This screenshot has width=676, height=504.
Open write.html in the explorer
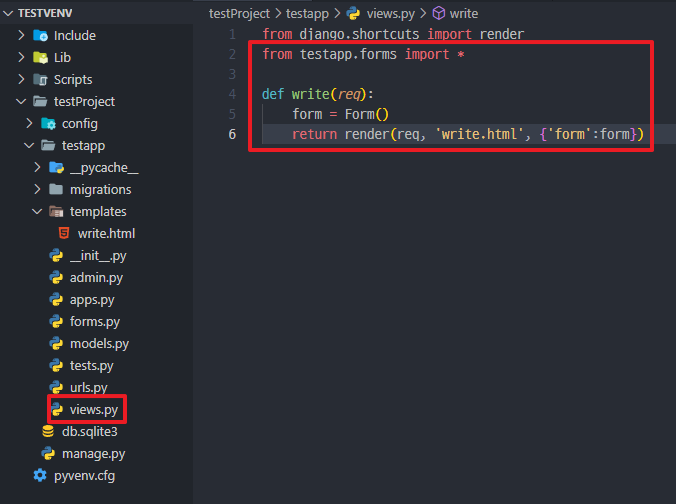click(x=106, y=233)
